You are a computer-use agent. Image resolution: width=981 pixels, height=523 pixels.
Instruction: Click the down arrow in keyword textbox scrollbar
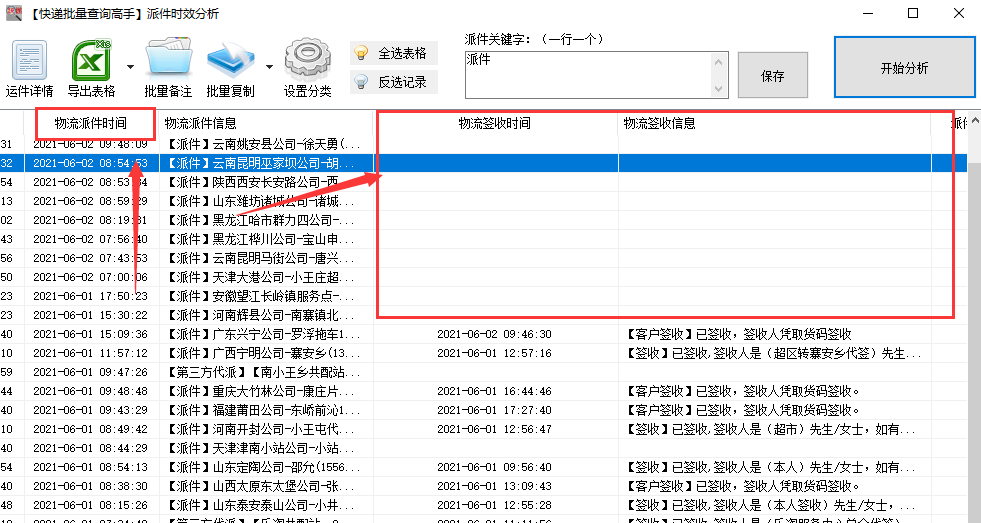[718, 89]
